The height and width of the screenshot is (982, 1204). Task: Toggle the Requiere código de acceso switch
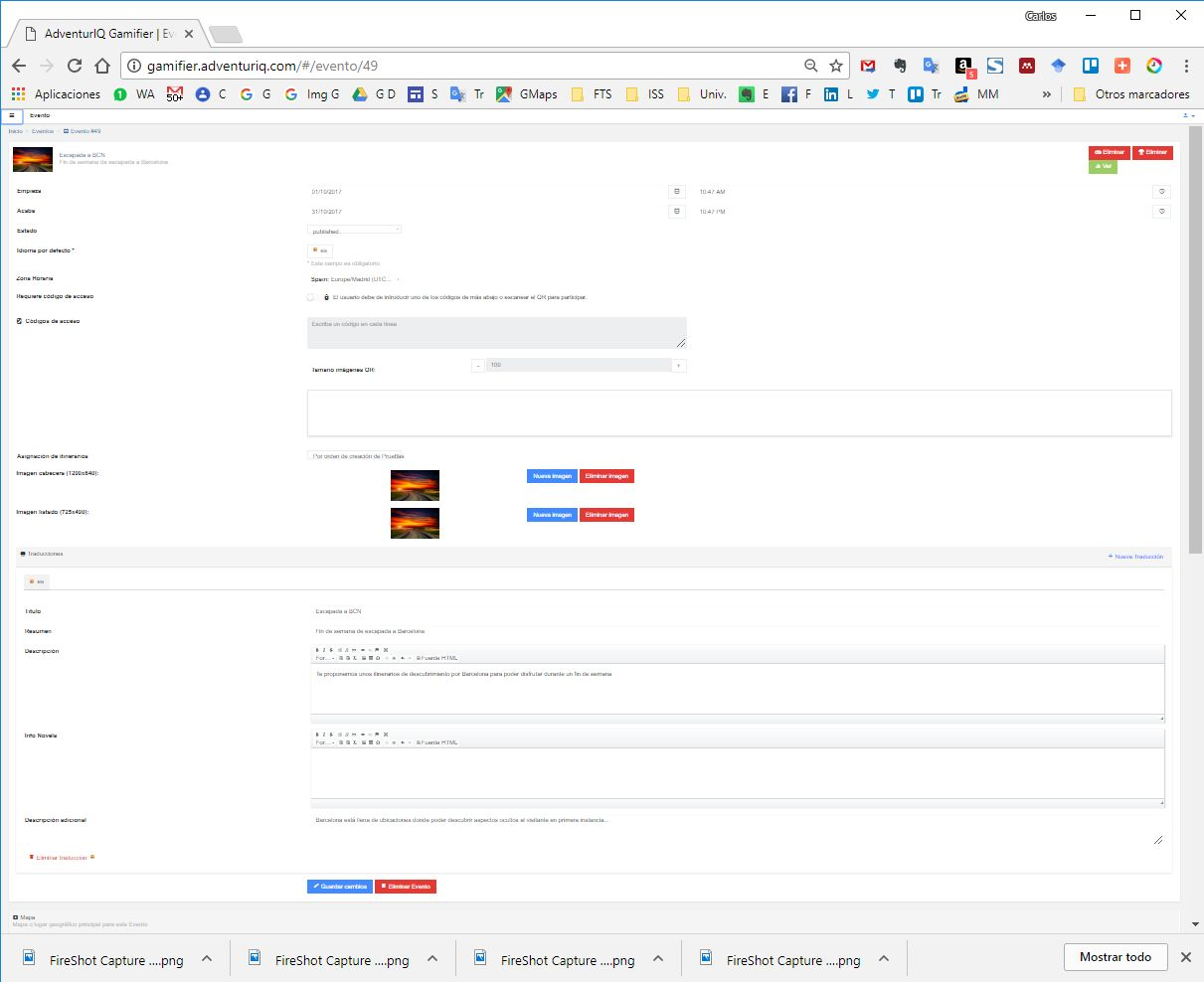(311, 297)
